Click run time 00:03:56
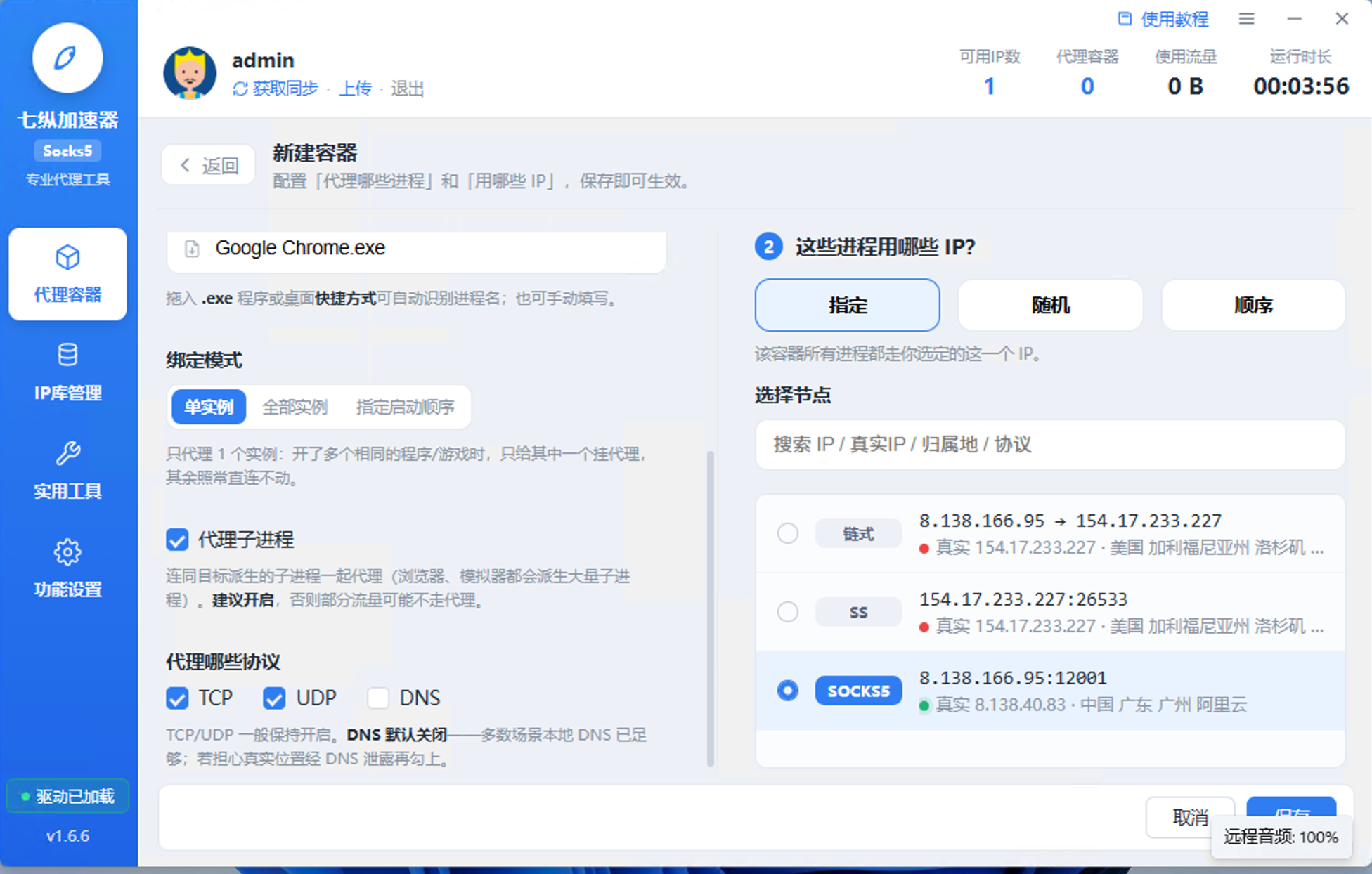 pyautogui.click(x=1301, y=86)
